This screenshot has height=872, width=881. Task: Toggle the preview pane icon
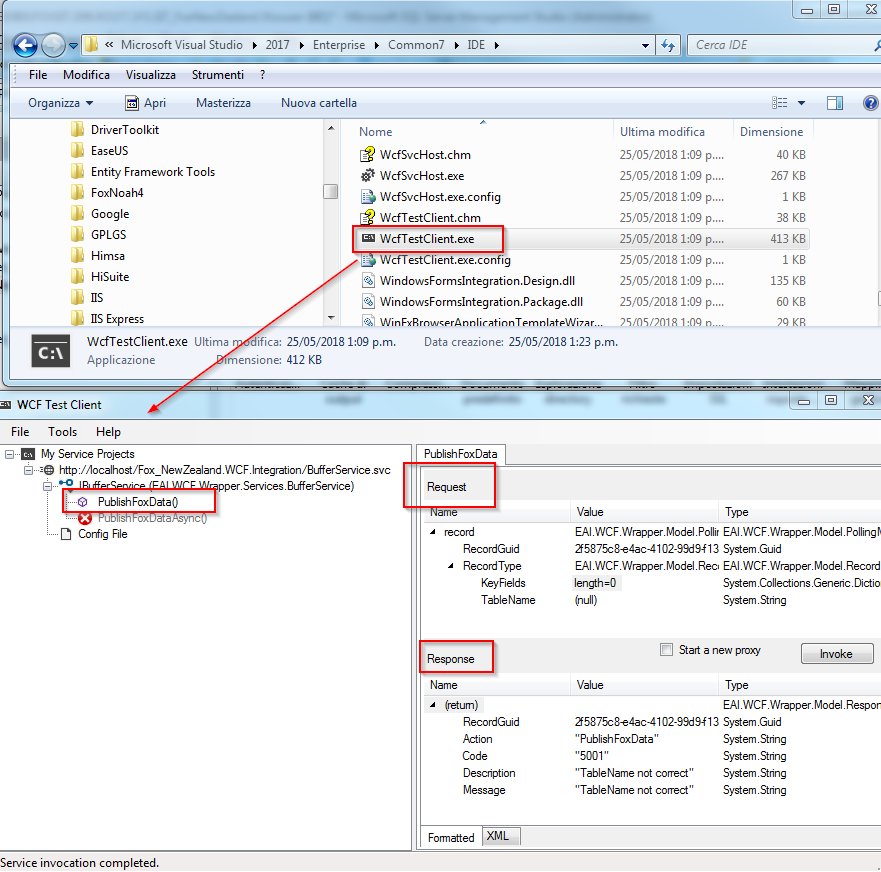point(835,103)
